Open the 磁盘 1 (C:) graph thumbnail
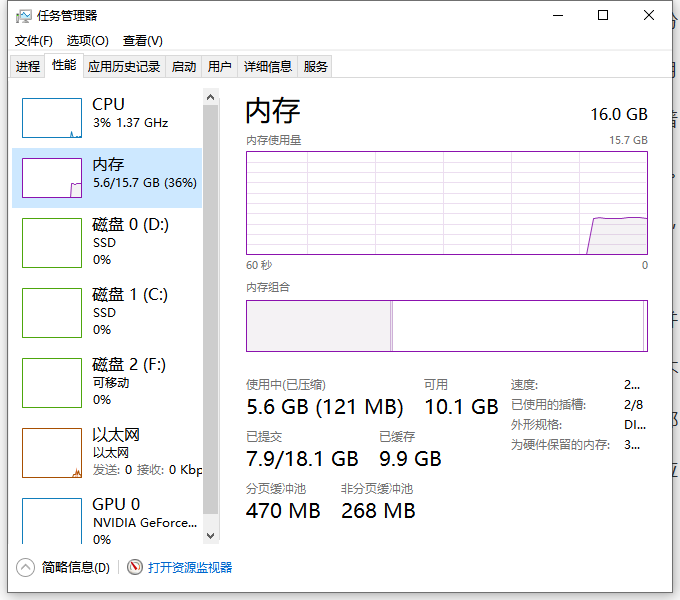This screenshot has width=680, height=600. [52, 314]
